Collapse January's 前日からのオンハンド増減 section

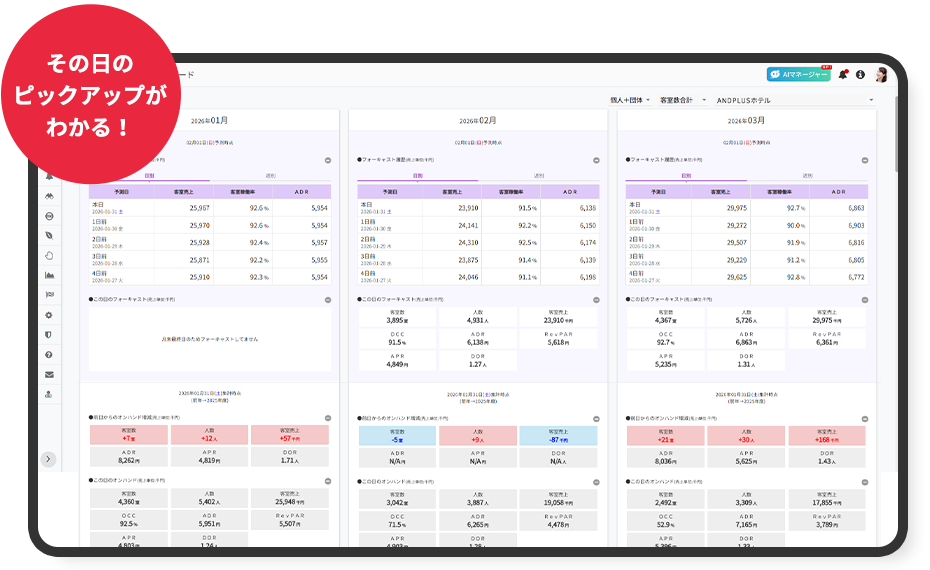point(328,418)
